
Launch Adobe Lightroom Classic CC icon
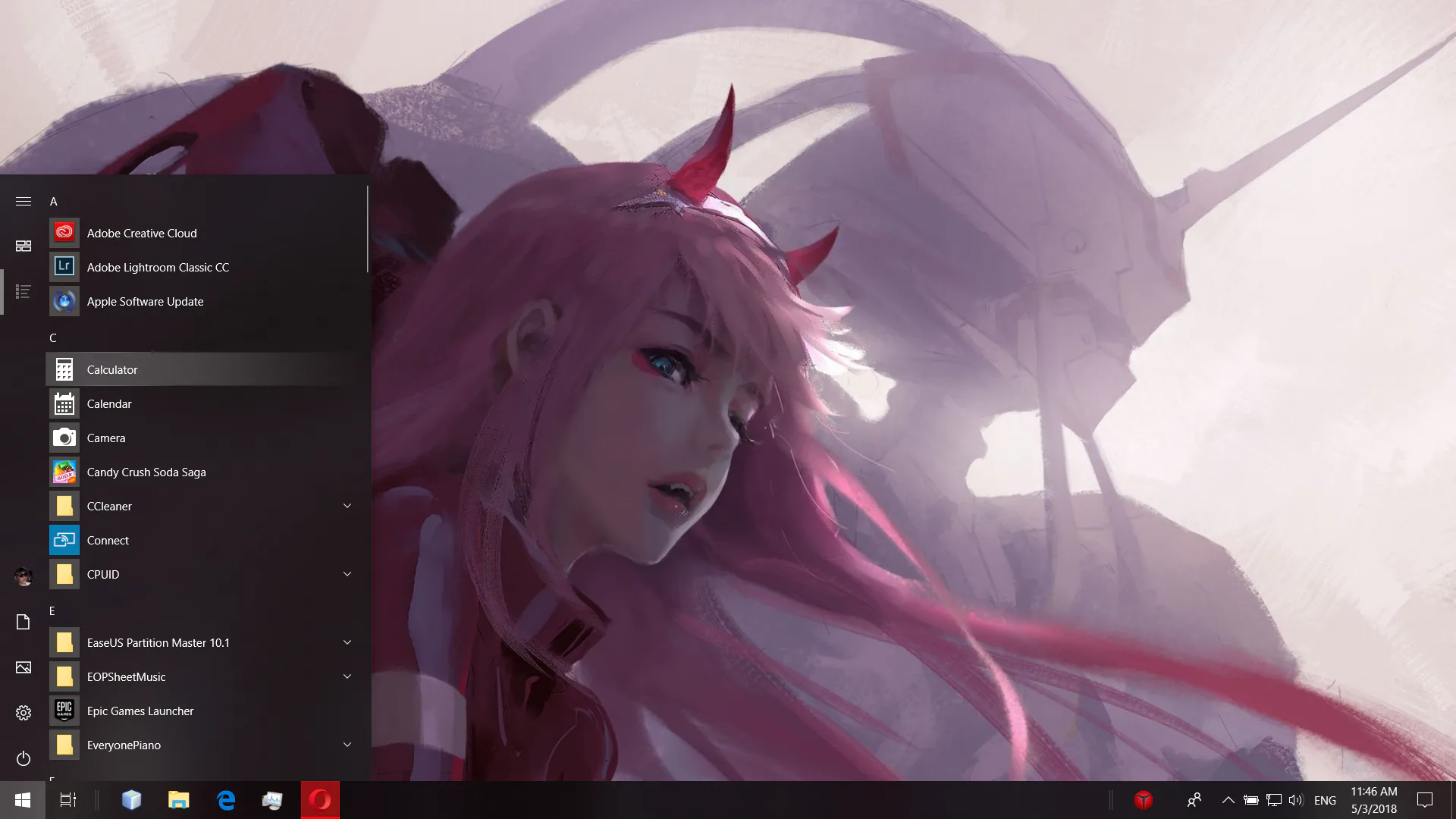click(x=64, y=267)
